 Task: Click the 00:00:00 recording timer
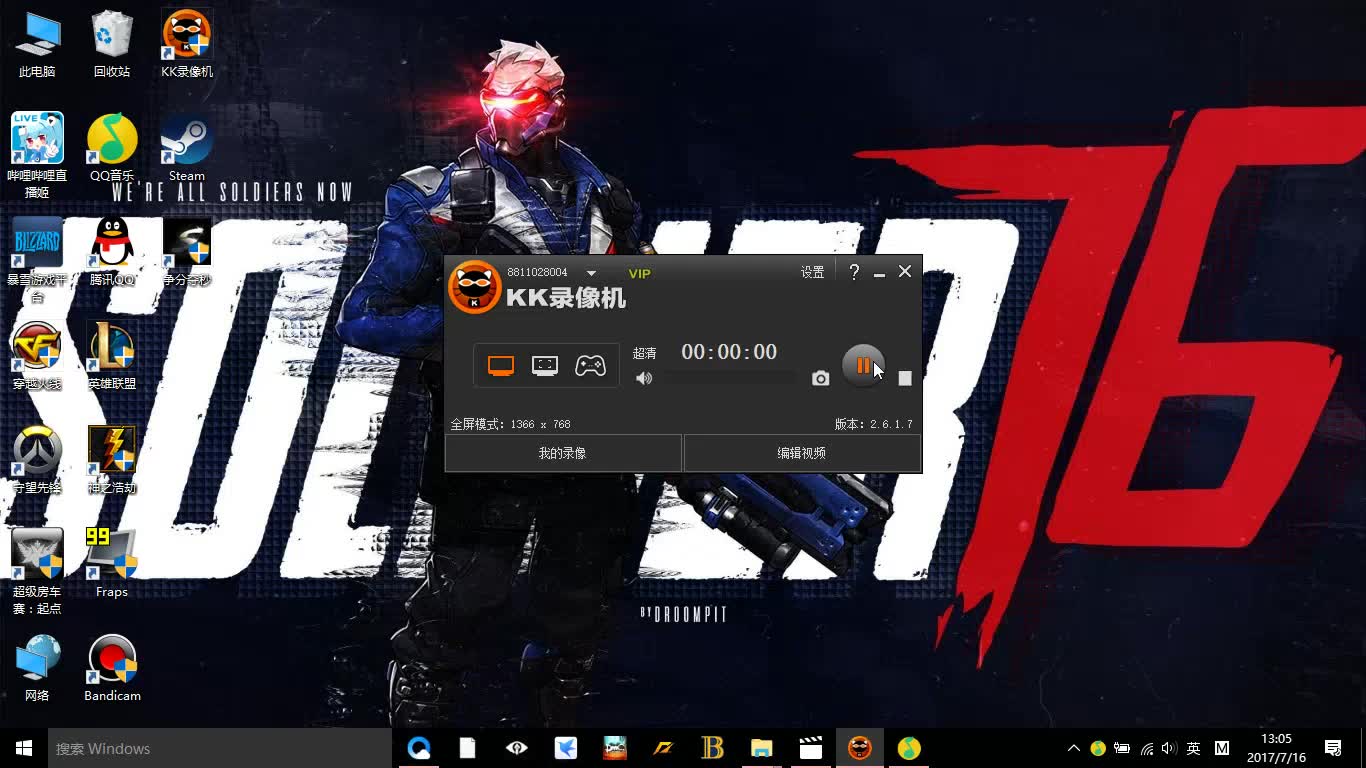[729, 352]
